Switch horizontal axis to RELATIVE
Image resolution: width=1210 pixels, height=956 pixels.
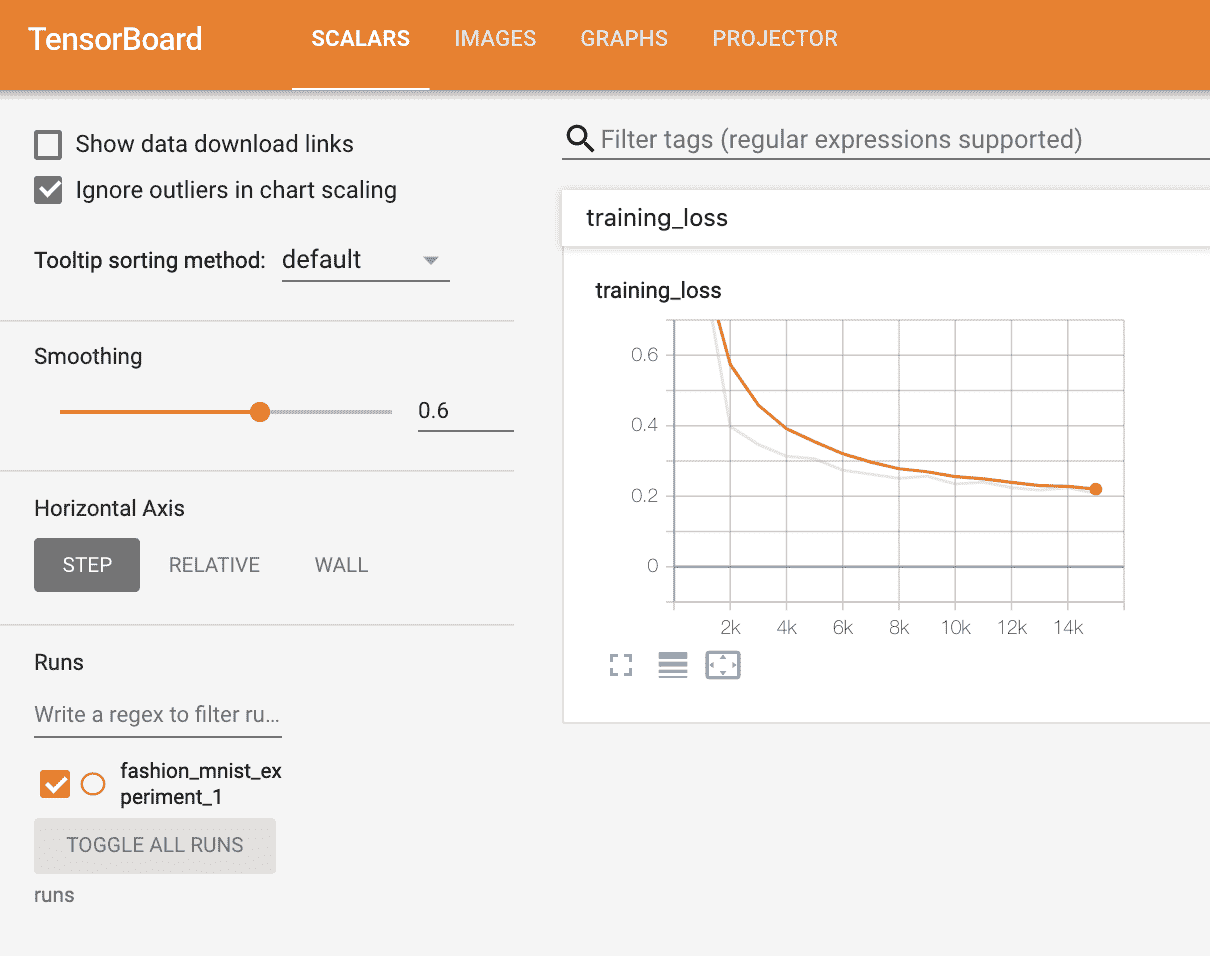pyautogui.click(x=214, y=564)
